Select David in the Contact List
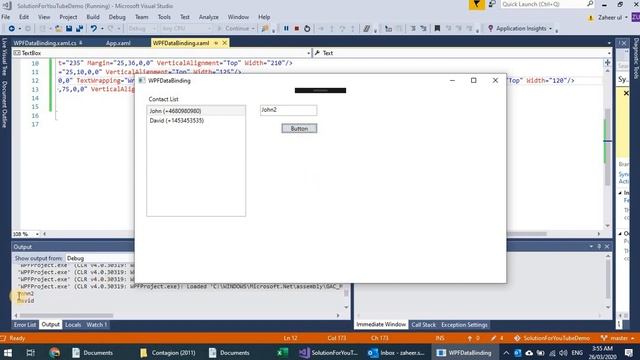The width and height of the screenshot is (640, 360). tap(196, 121)
